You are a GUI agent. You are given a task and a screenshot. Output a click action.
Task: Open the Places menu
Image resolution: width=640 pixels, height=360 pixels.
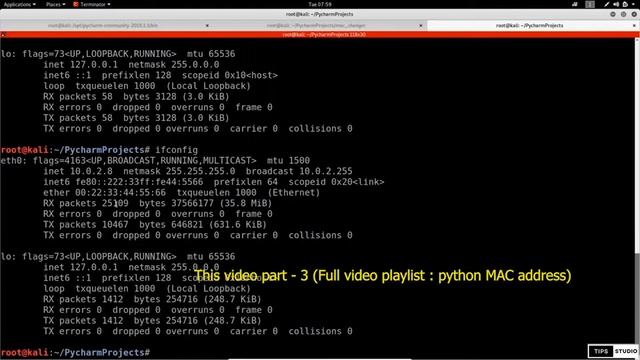coord(56,4)
